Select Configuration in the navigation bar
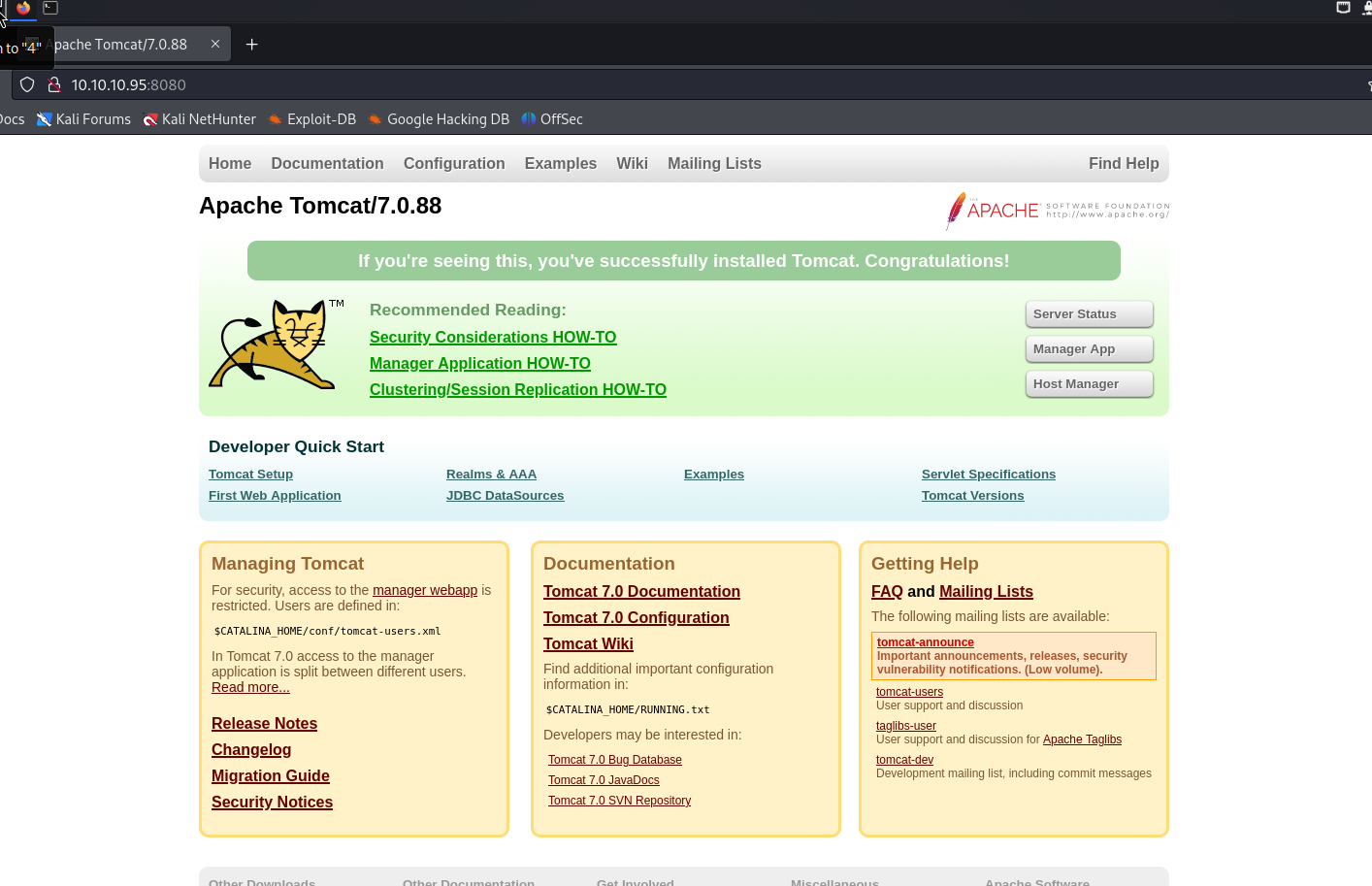Screen dimensions: 1372x886 pos(454,164)
